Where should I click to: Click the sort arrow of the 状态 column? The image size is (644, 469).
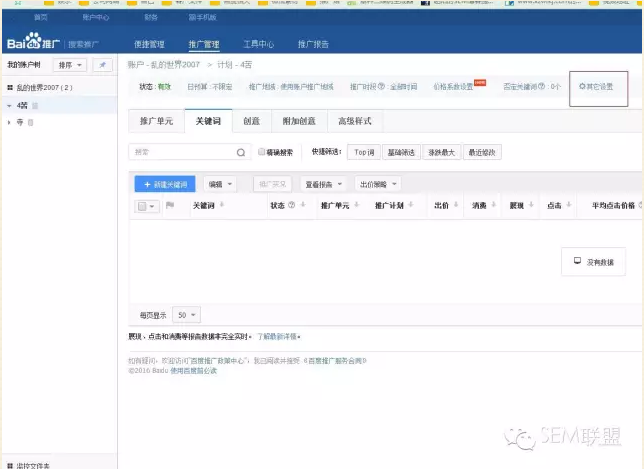pos(303,205)
